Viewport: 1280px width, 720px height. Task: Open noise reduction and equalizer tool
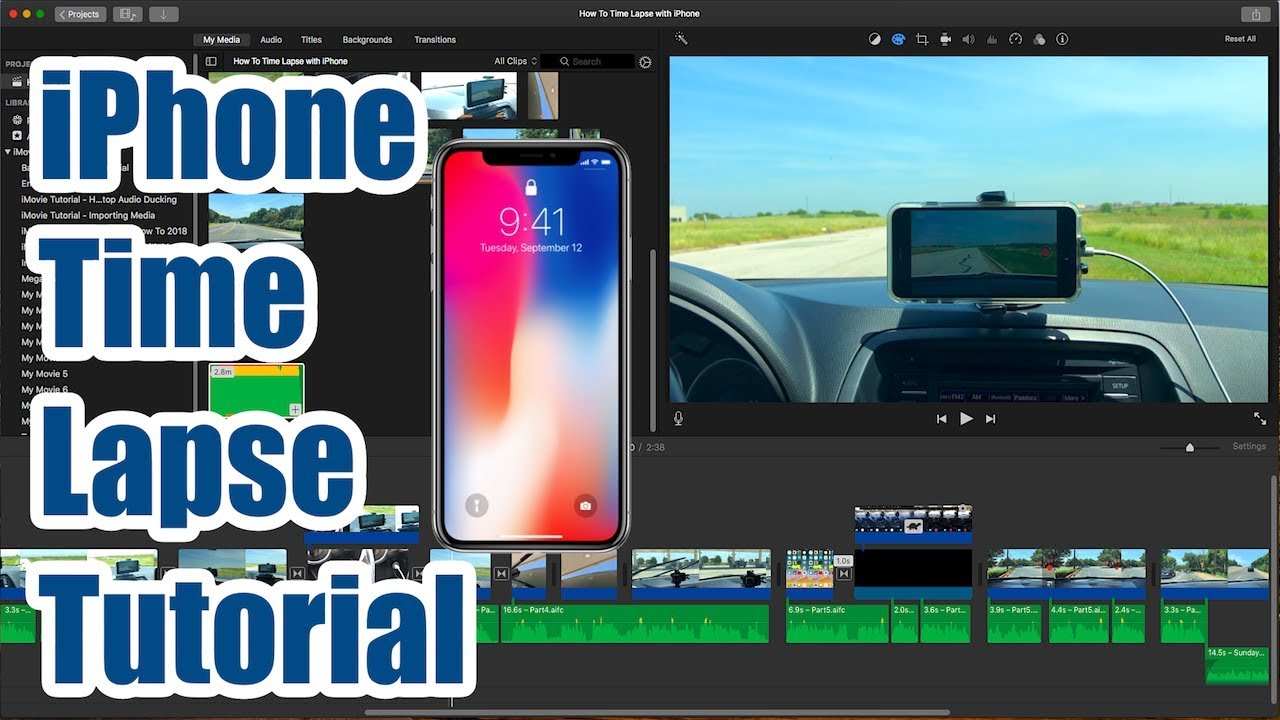992,39
